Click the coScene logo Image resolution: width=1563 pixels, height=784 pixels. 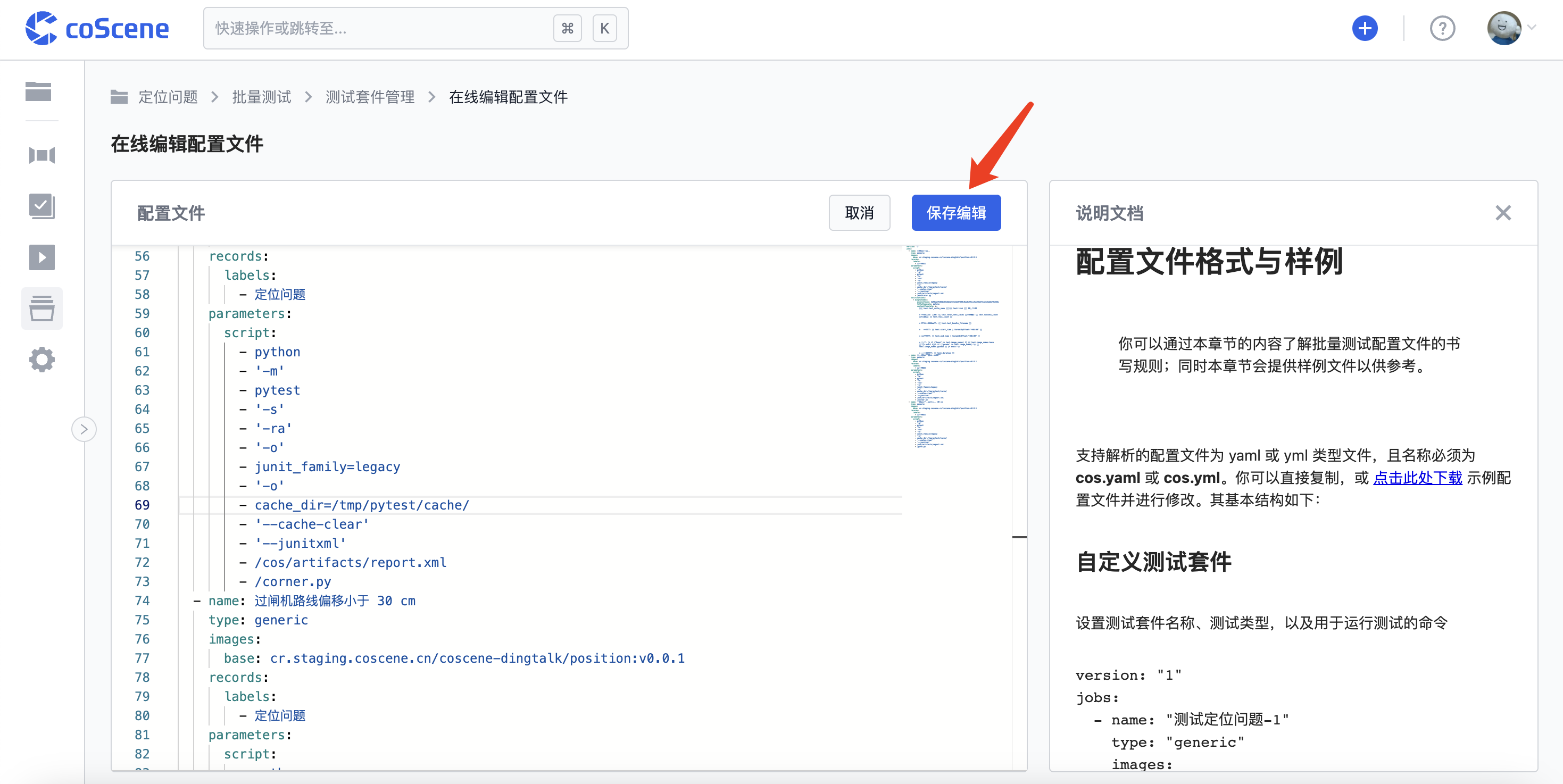97,28
